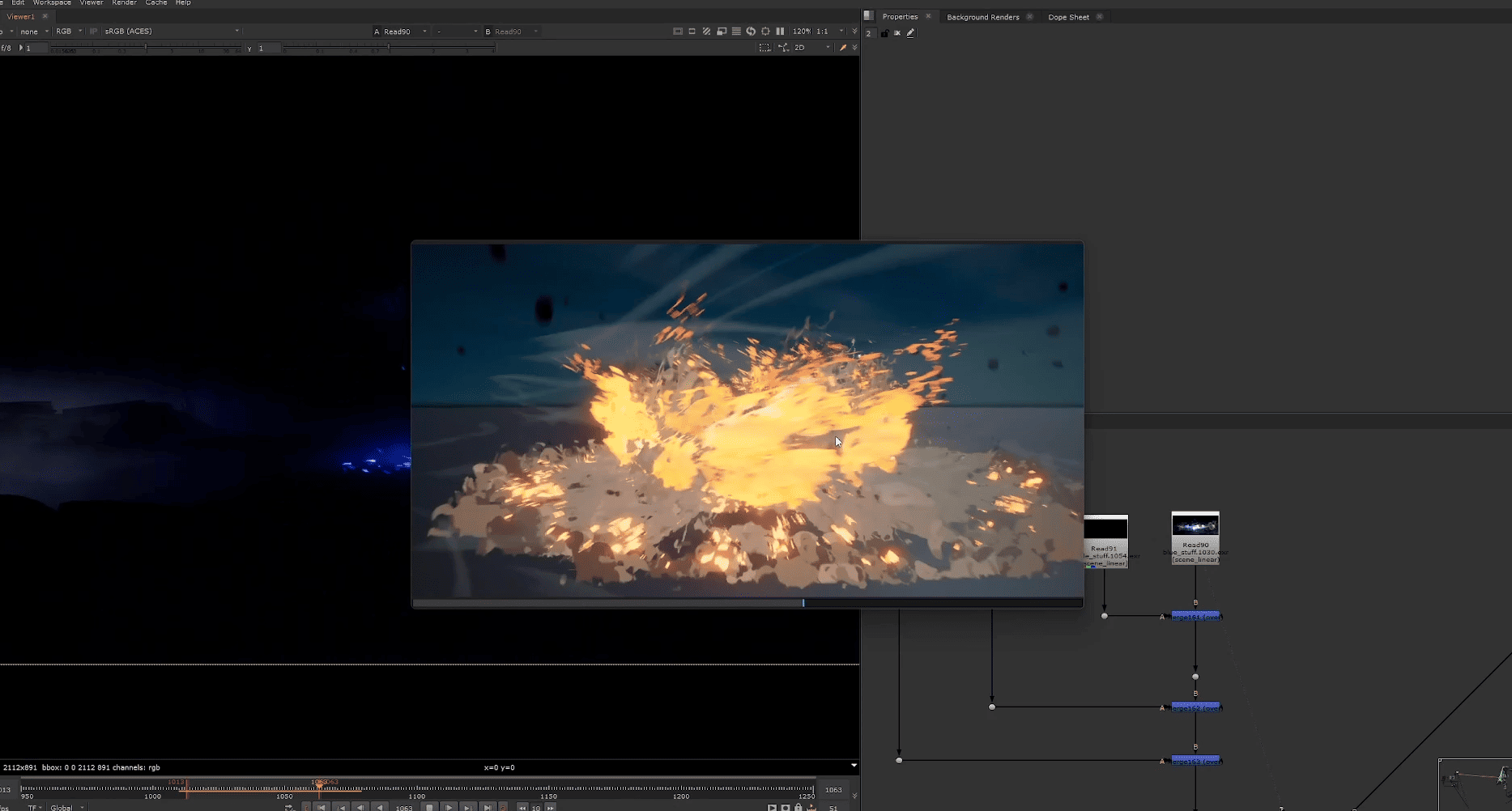Click the camera lock icon beside 2D
This screenshot has width=1512, height=811.
click(783, 48)
